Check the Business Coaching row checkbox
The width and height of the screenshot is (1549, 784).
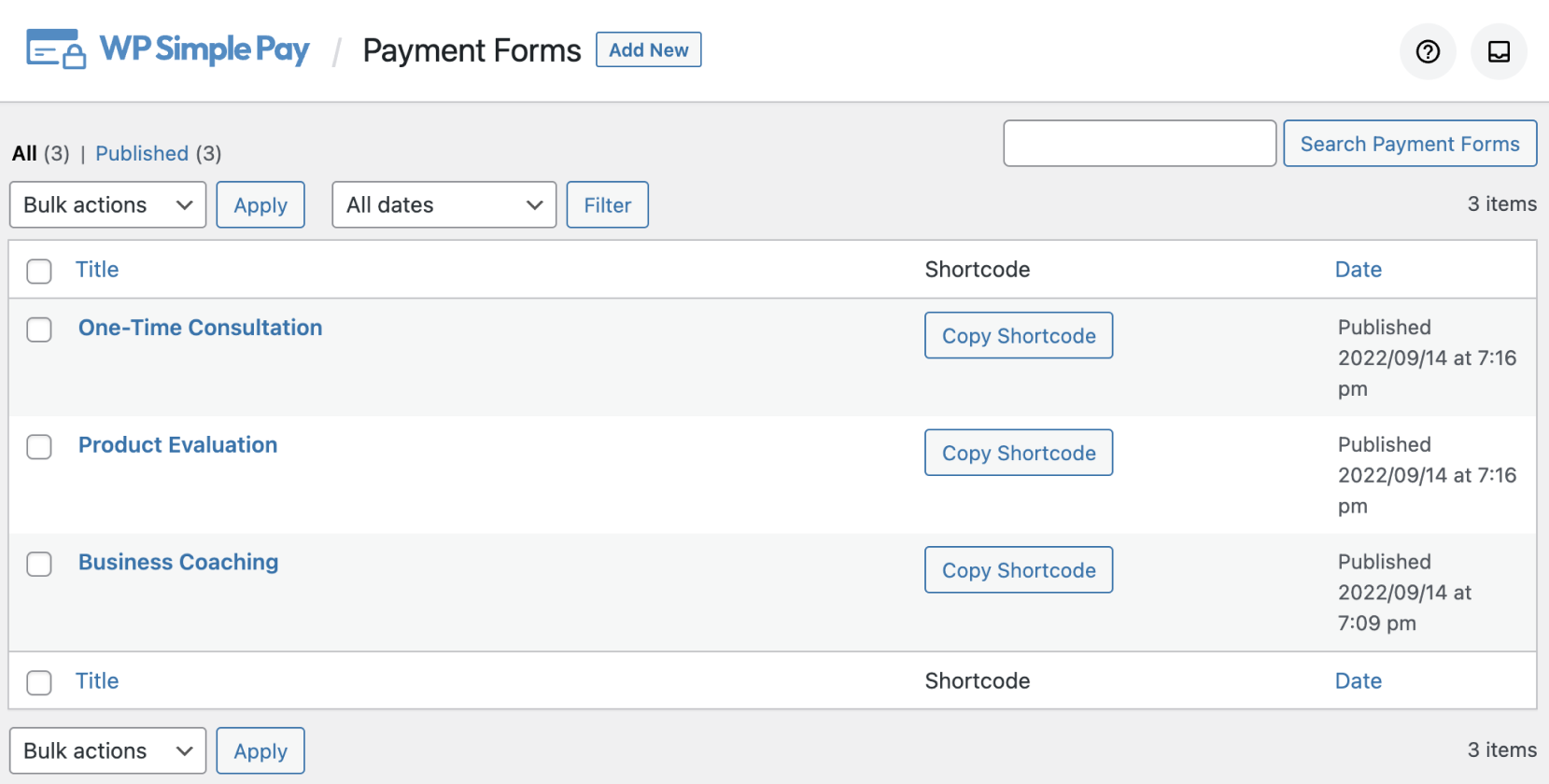click(39, 564)
